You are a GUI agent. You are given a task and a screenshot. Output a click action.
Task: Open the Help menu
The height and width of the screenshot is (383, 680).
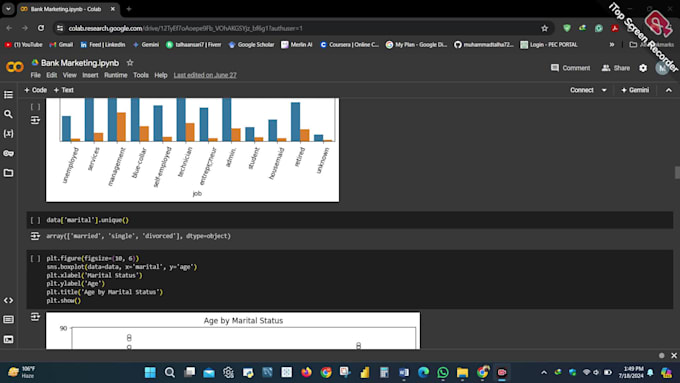tap(160, 75)
